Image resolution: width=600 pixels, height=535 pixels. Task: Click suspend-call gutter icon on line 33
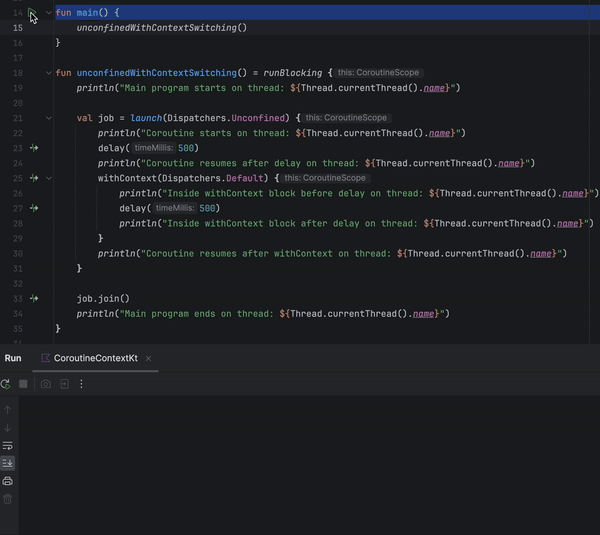click(x=33, y=298)
